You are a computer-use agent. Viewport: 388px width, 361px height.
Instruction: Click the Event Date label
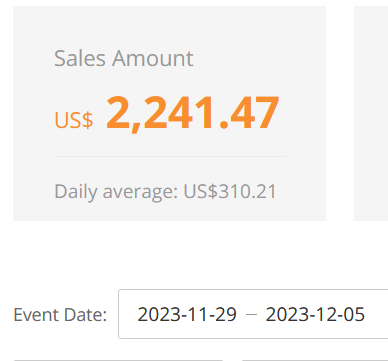[x=60, y=315]
